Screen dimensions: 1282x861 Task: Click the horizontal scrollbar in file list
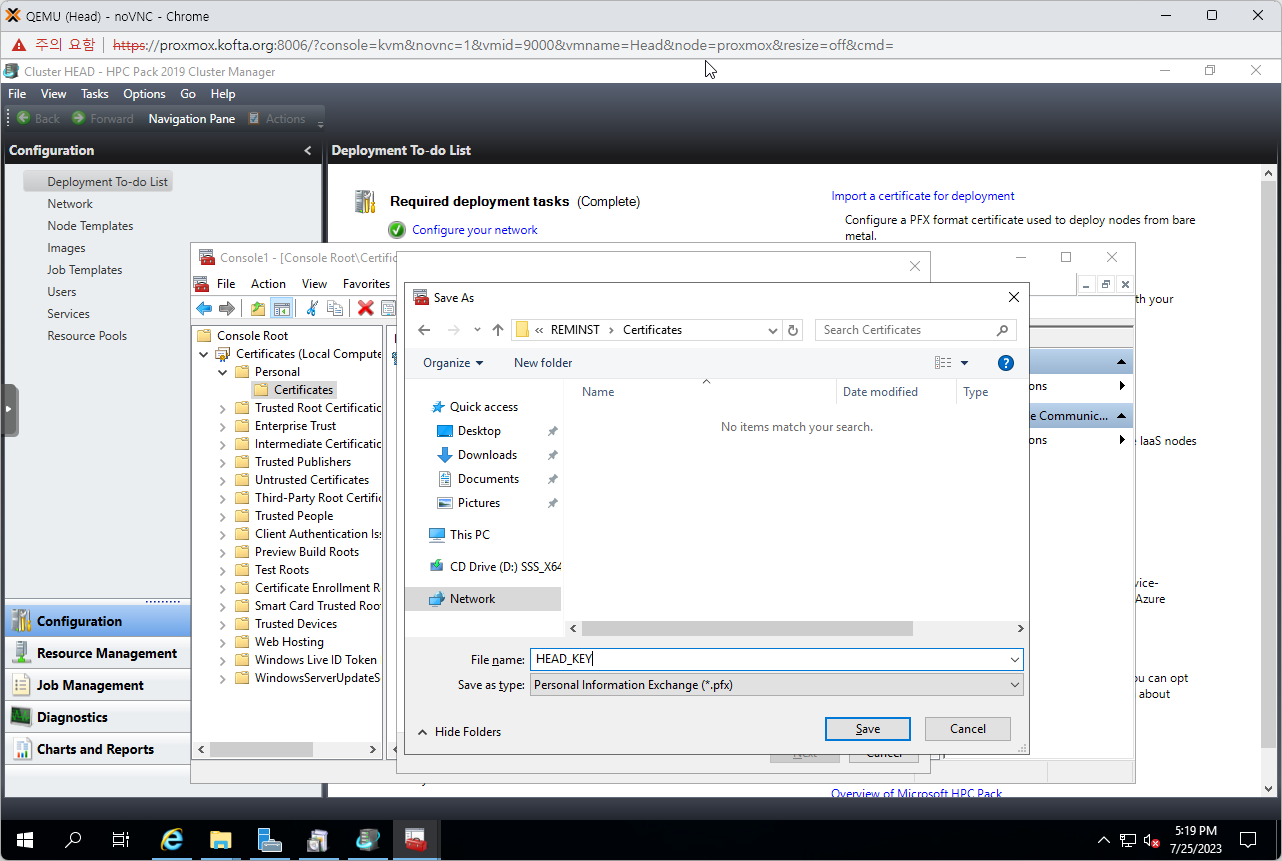click(x=747, y=629)
